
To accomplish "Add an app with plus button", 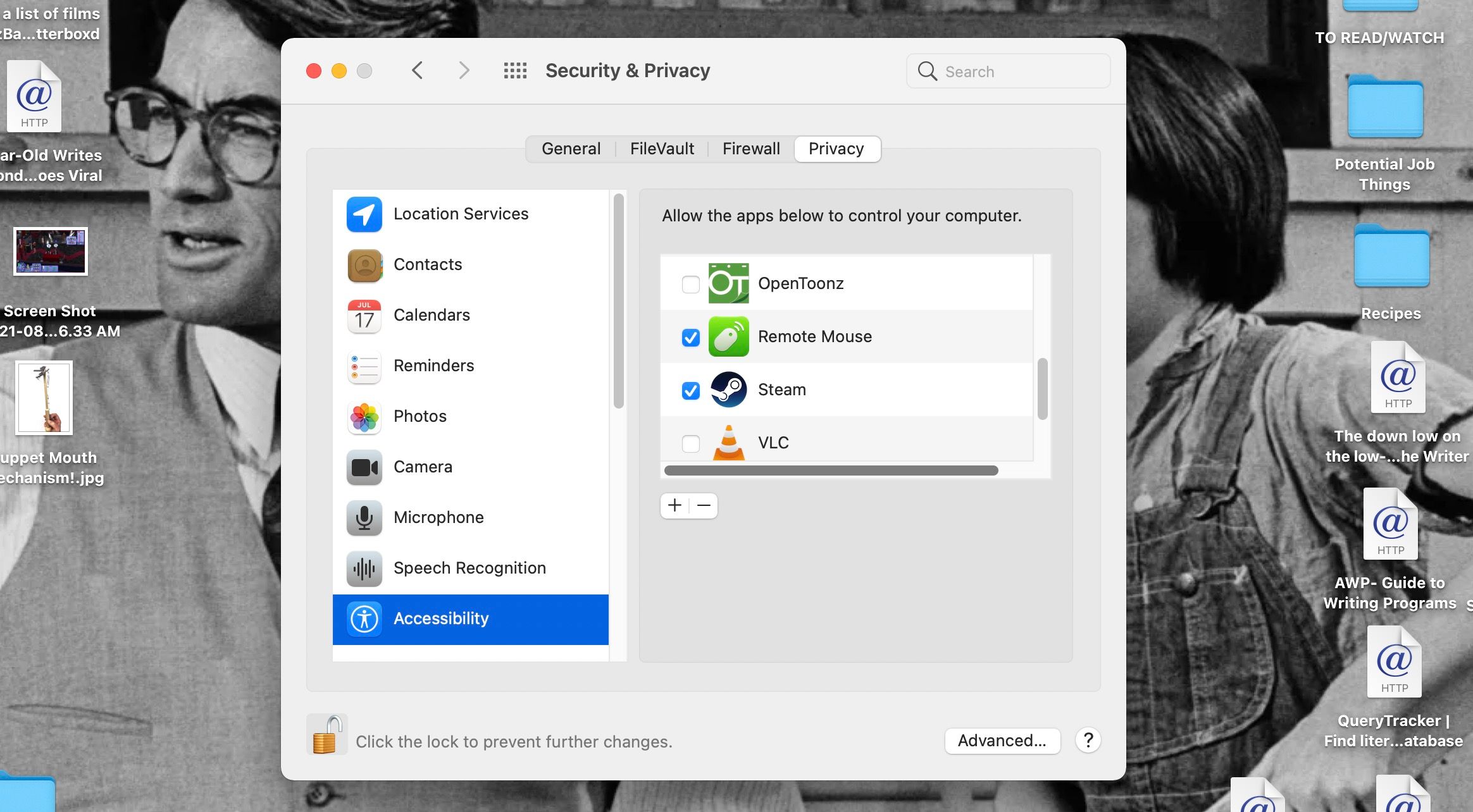I will [674, 505].
